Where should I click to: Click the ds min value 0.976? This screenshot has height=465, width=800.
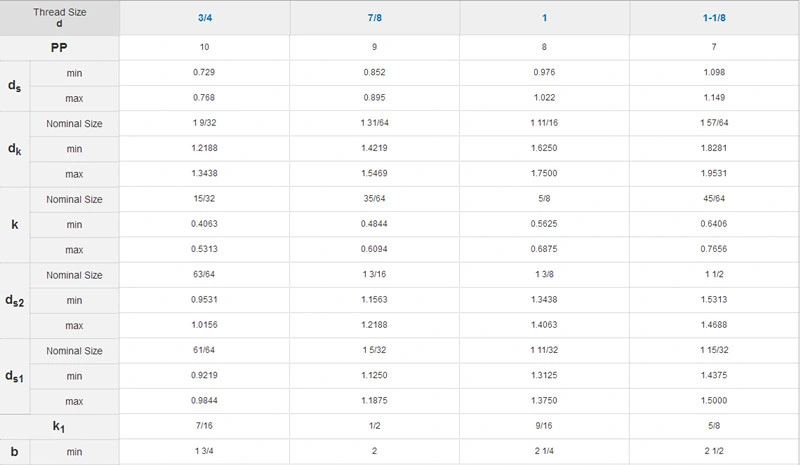click(544, 73)
